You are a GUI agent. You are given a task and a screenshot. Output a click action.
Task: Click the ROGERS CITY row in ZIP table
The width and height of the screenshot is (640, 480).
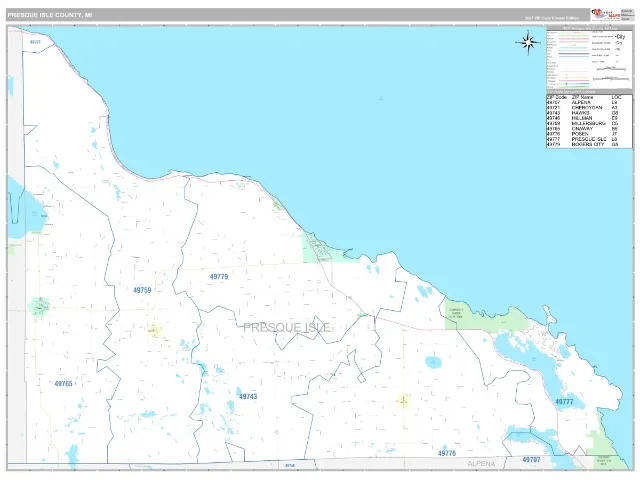click(584, 144)
